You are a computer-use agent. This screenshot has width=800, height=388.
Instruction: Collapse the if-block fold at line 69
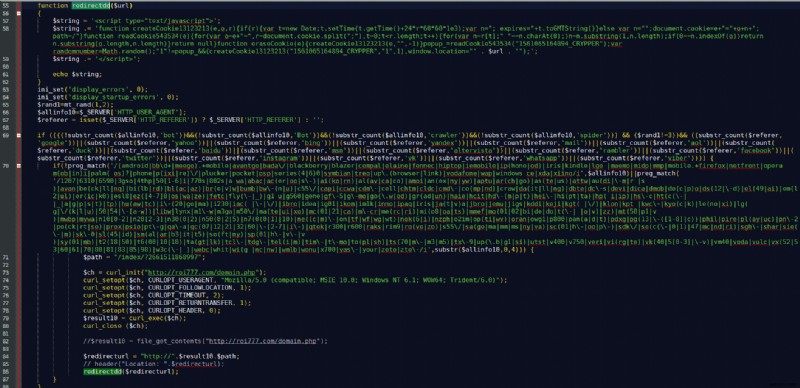coord(19,135)
